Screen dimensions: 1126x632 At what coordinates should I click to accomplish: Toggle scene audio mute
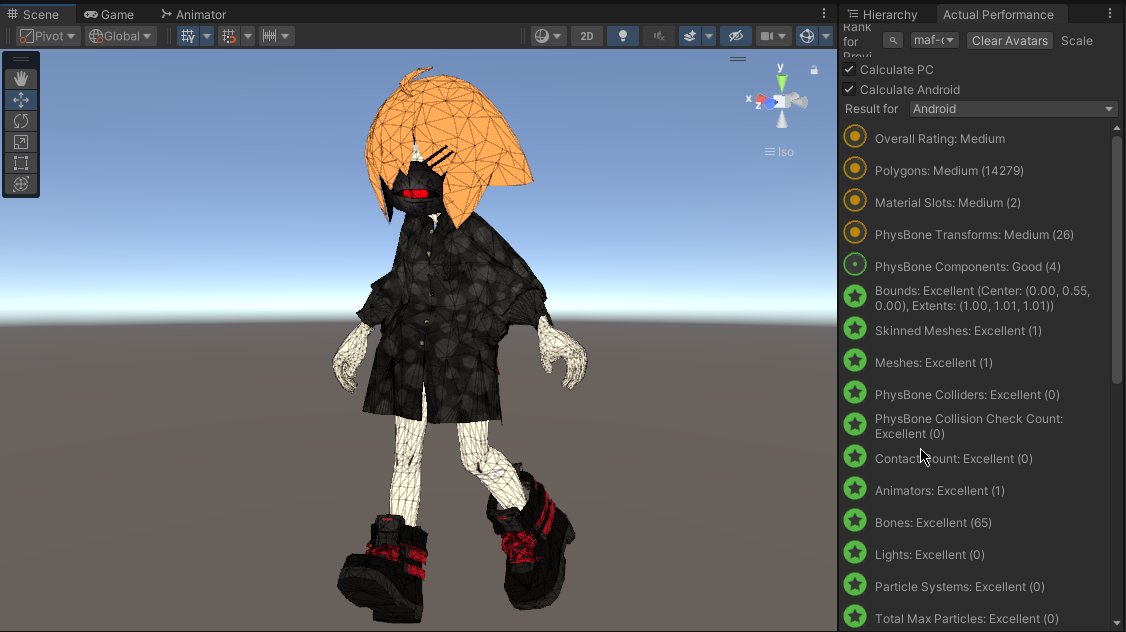tap(659, 36)
